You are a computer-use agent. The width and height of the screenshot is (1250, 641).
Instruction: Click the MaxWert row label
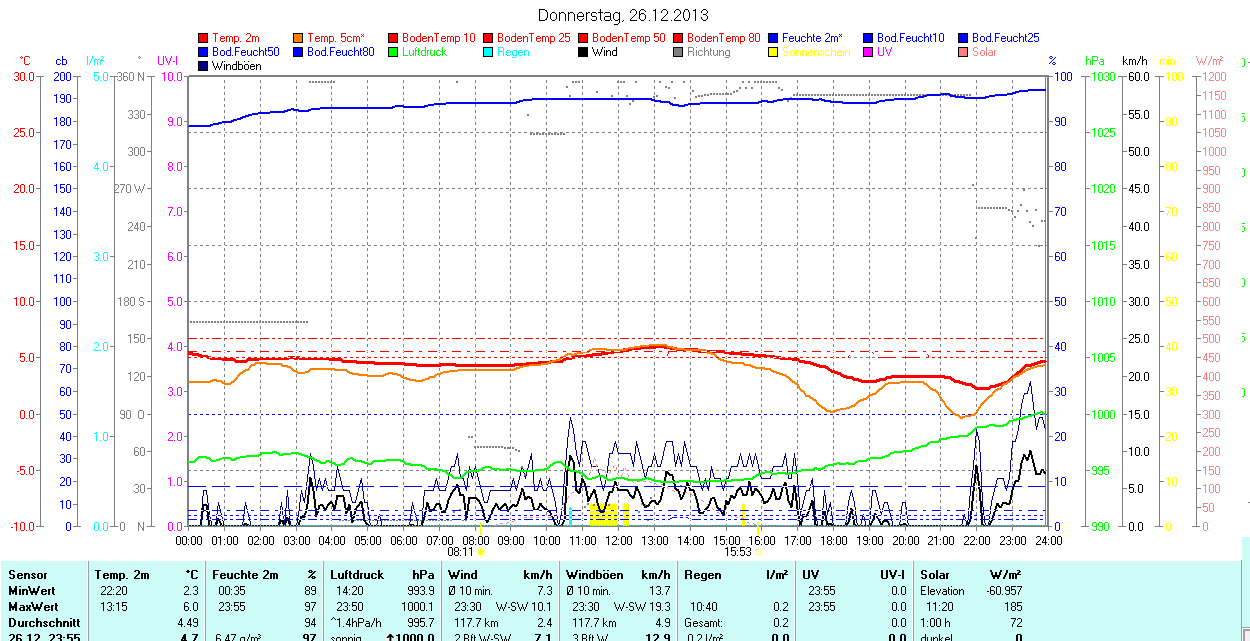click(32, 607)
